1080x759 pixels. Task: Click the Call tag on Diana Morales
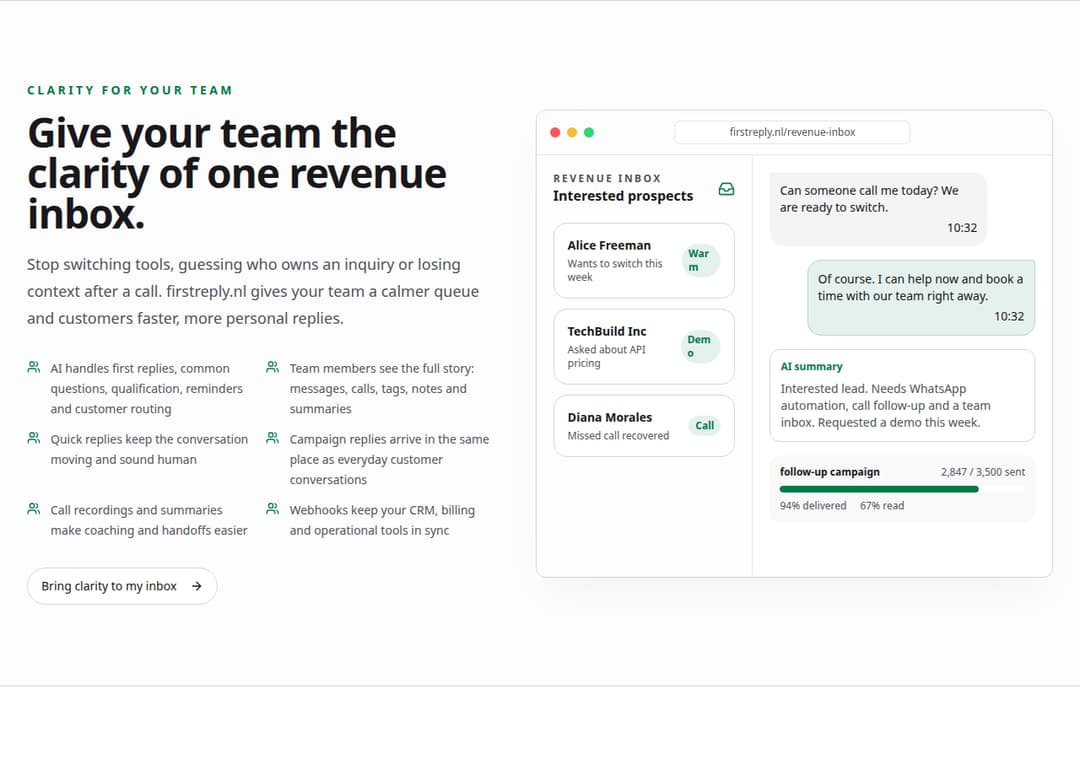(705, 426)
